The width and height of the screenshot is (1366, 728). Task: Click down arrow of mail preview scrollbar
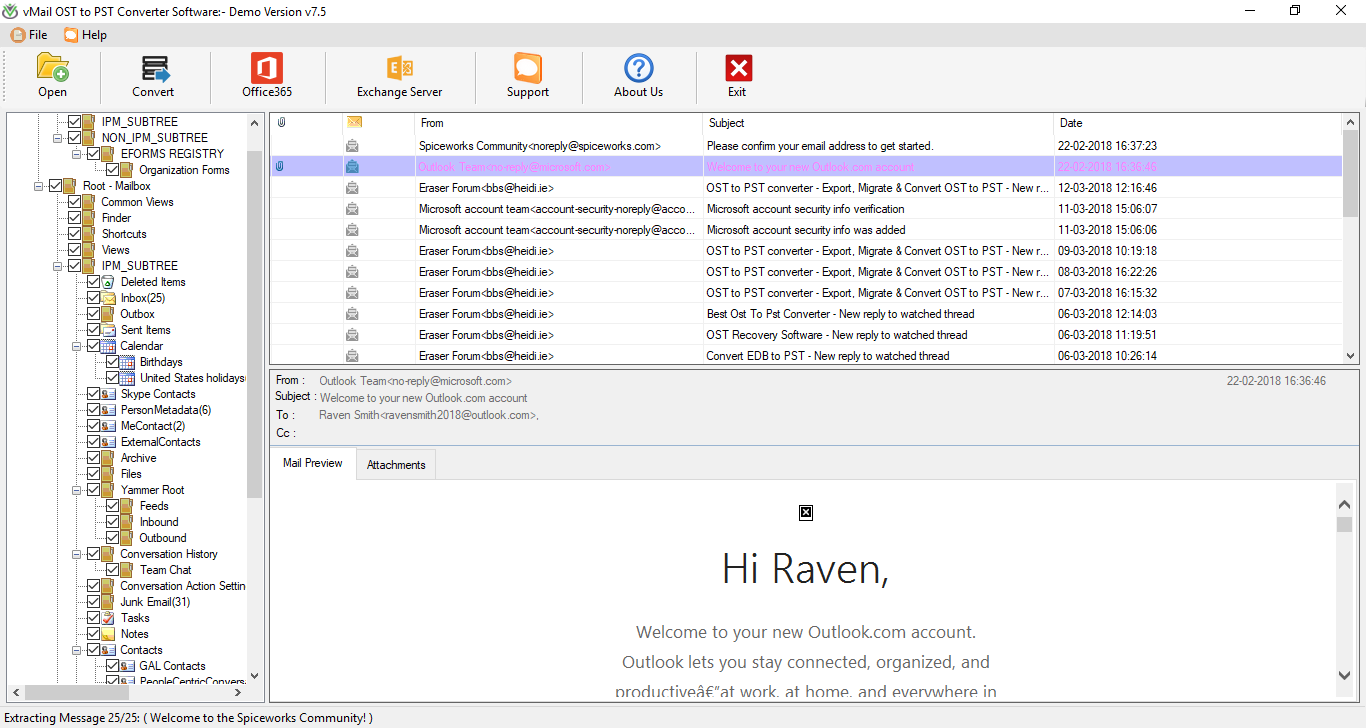(1344, 676)
